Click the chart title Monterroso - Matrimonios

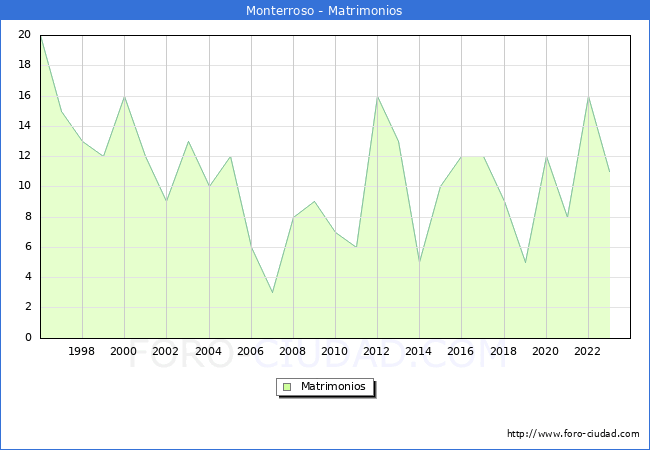pos(324,10)
